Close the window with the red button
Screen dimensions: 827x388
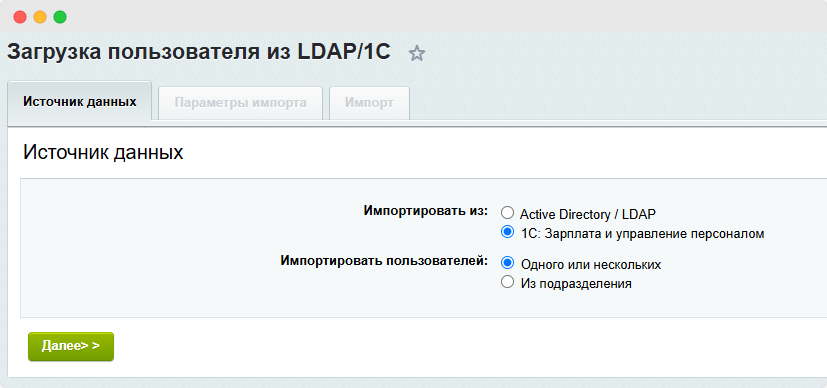[20, 17]
